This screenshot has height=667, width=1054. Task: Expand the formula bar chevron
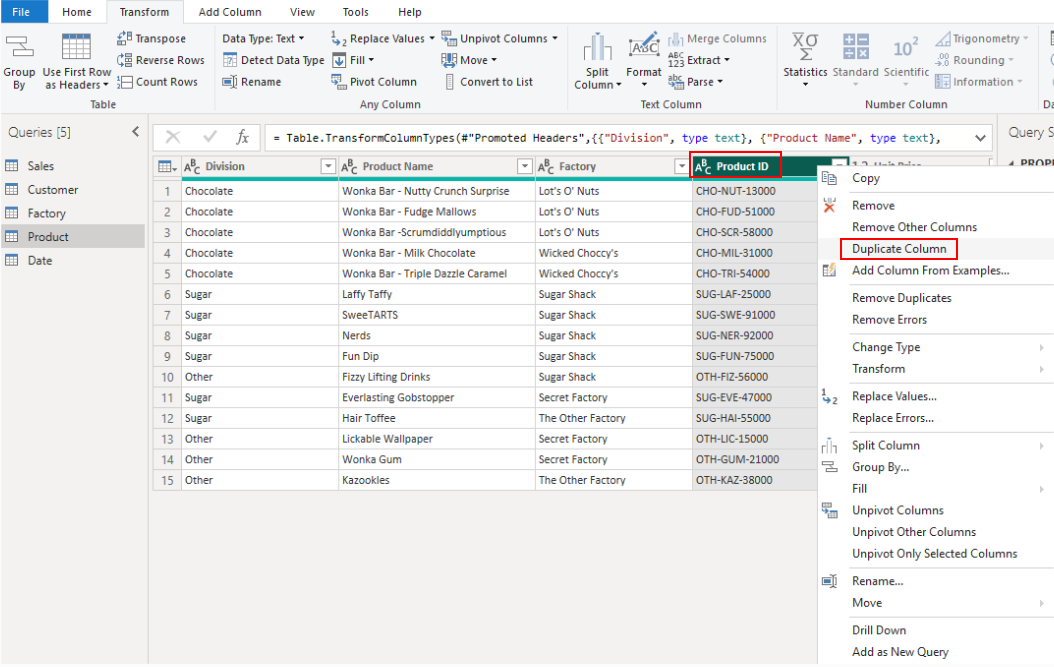[x=980, y=138]
